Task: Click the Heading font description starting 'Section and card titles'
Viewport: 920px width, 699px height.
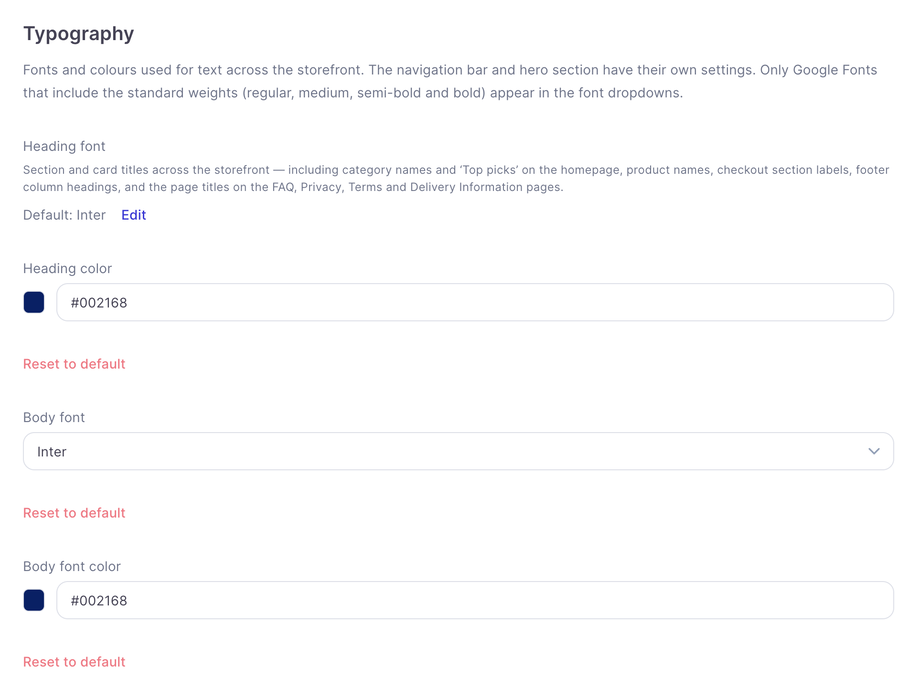Action: pyautogui.click(x=456, y=178)
